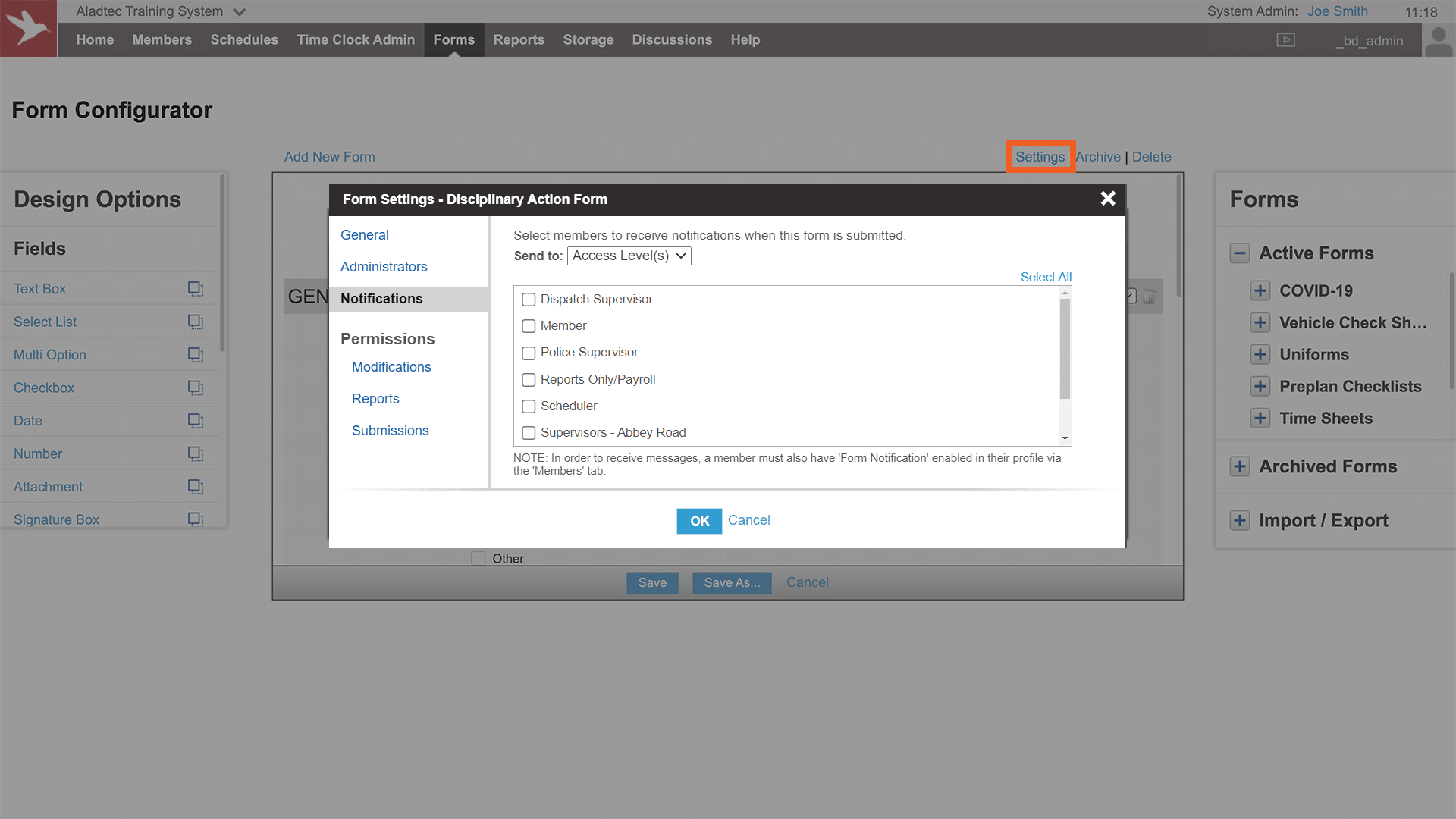Collapse the Active Forms section
This screenshot has height=819, width=1456.
[1240, 253]
